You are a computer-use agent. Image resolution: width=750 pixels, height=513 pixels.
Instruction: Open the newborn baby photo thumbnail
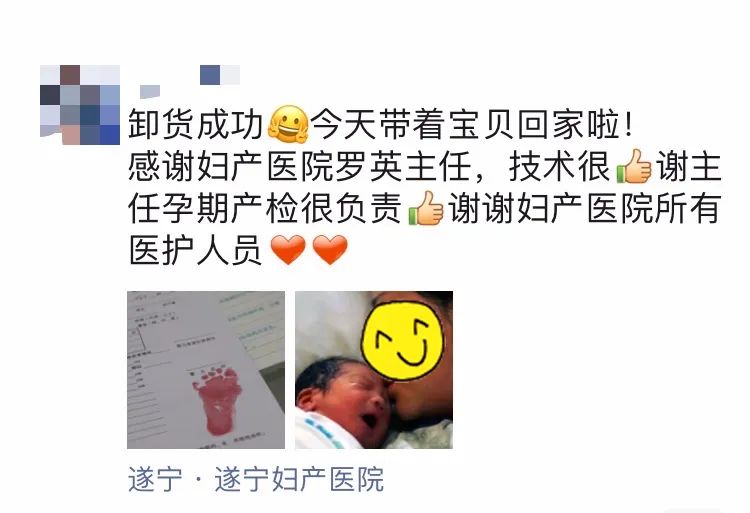tap(374, 370)
